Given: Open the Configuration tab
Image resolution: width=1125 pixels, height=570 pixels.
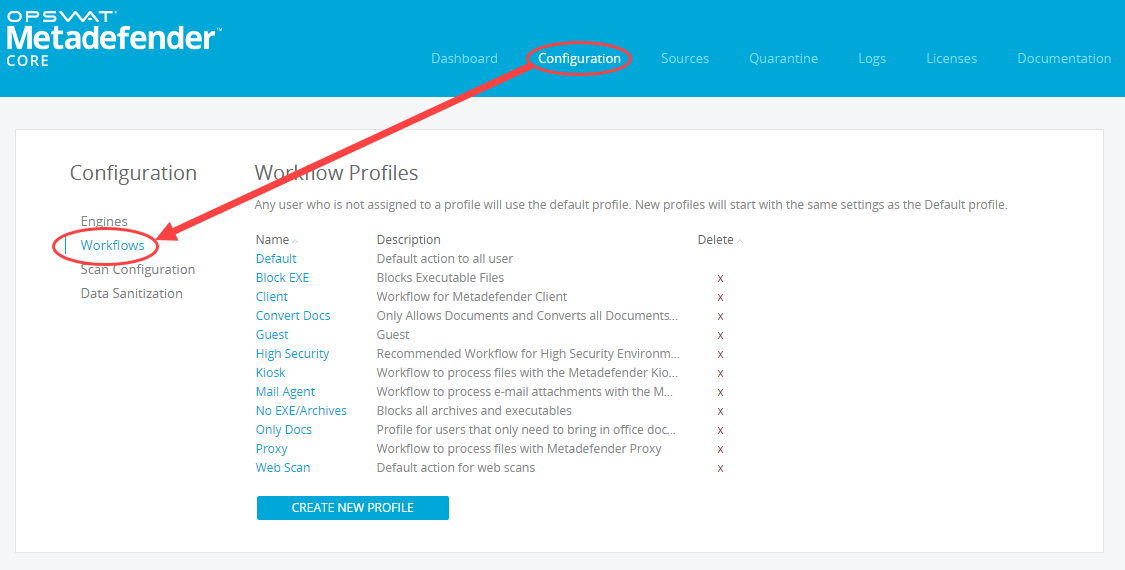Looking at the screenshot, I should point(579,59).
